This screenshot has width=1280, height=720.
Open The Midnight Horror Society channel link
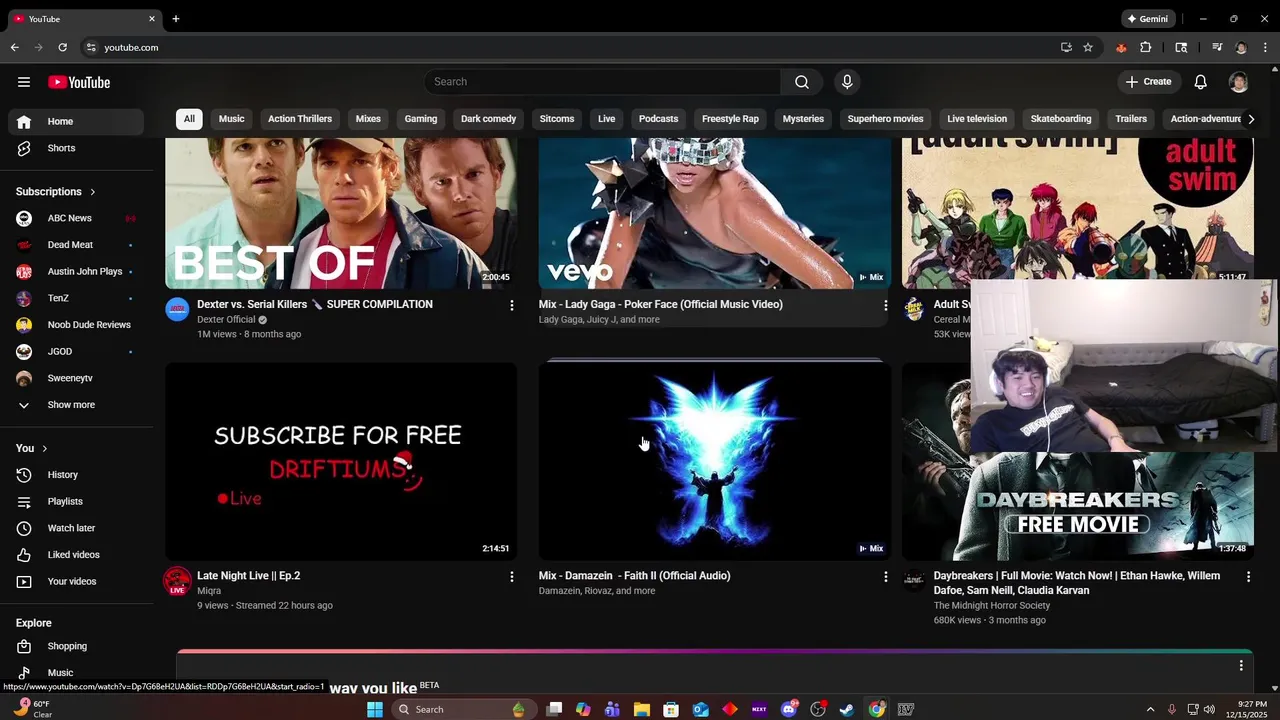pos(992,605)
